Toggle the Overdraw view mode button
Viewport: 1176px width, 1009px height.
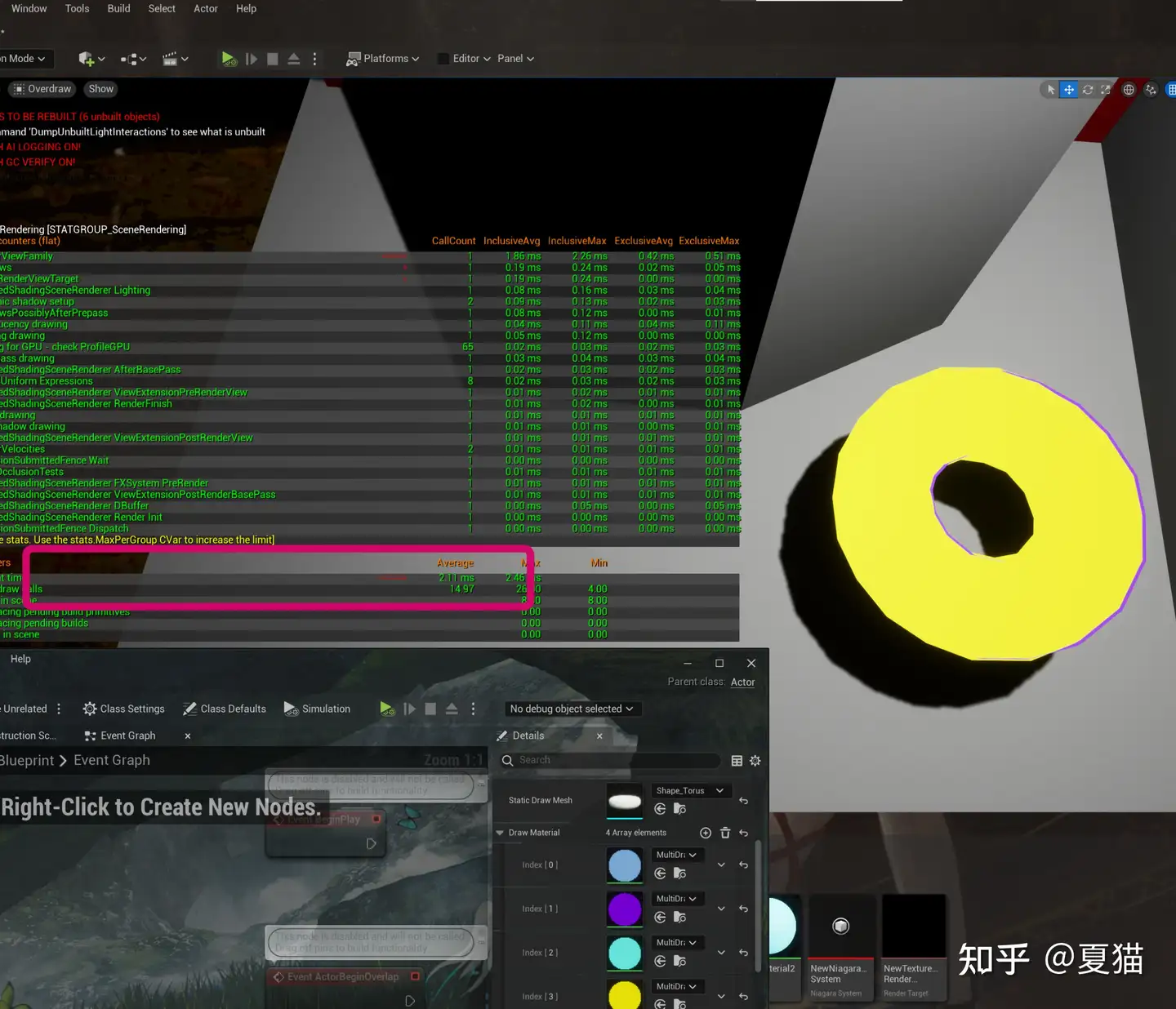(42, 89)
